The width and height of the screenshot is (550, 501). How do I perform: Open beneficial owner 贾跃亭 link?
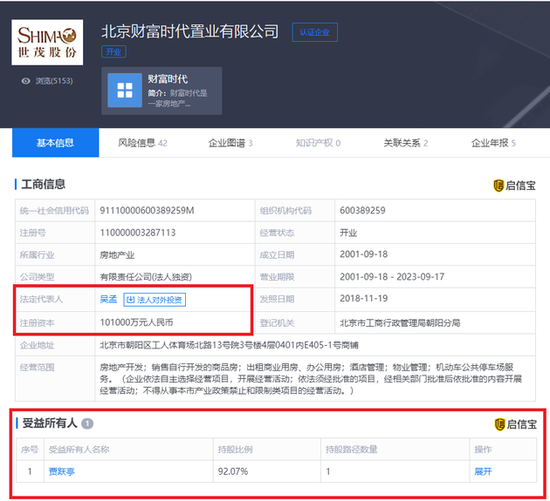62,472
